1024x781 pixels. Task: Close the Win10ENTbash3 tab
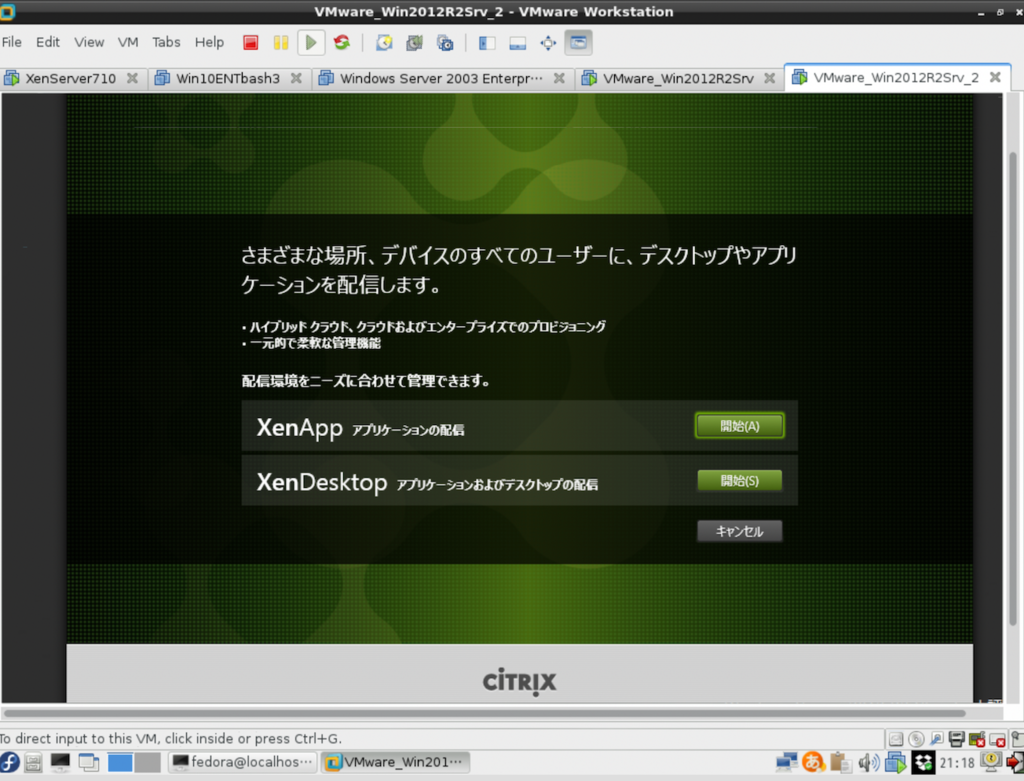[x=296, y=78]
